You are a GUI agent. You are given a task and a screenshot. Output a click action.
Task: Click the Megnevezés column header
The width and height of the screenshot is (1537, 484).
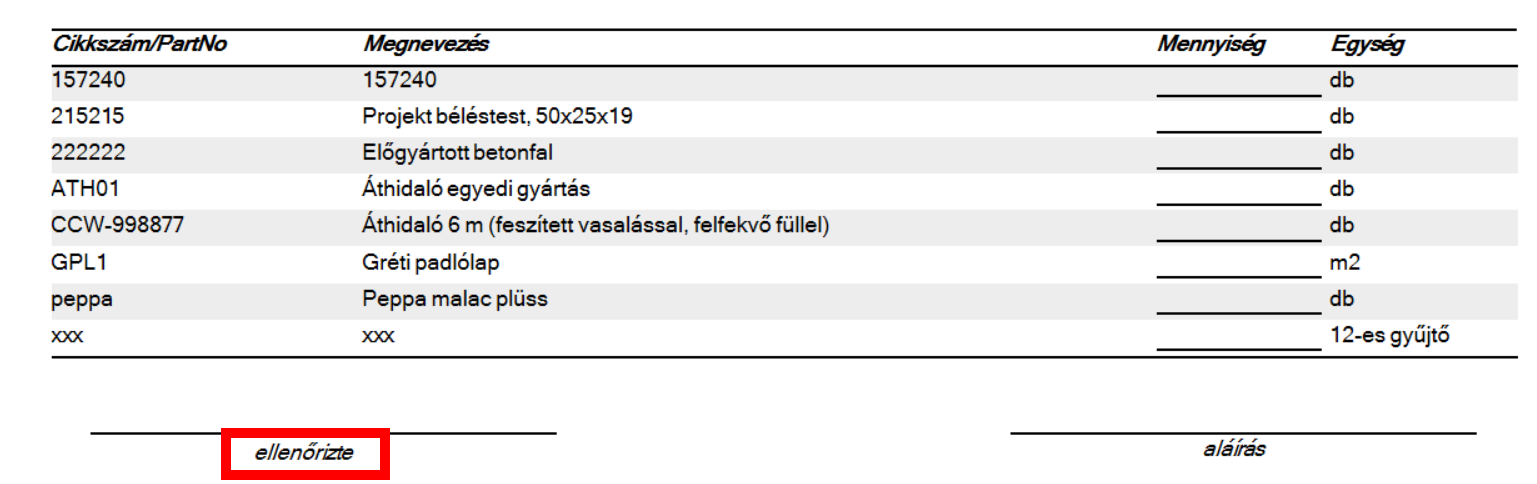pyautogui.click(x=425, y=45)
